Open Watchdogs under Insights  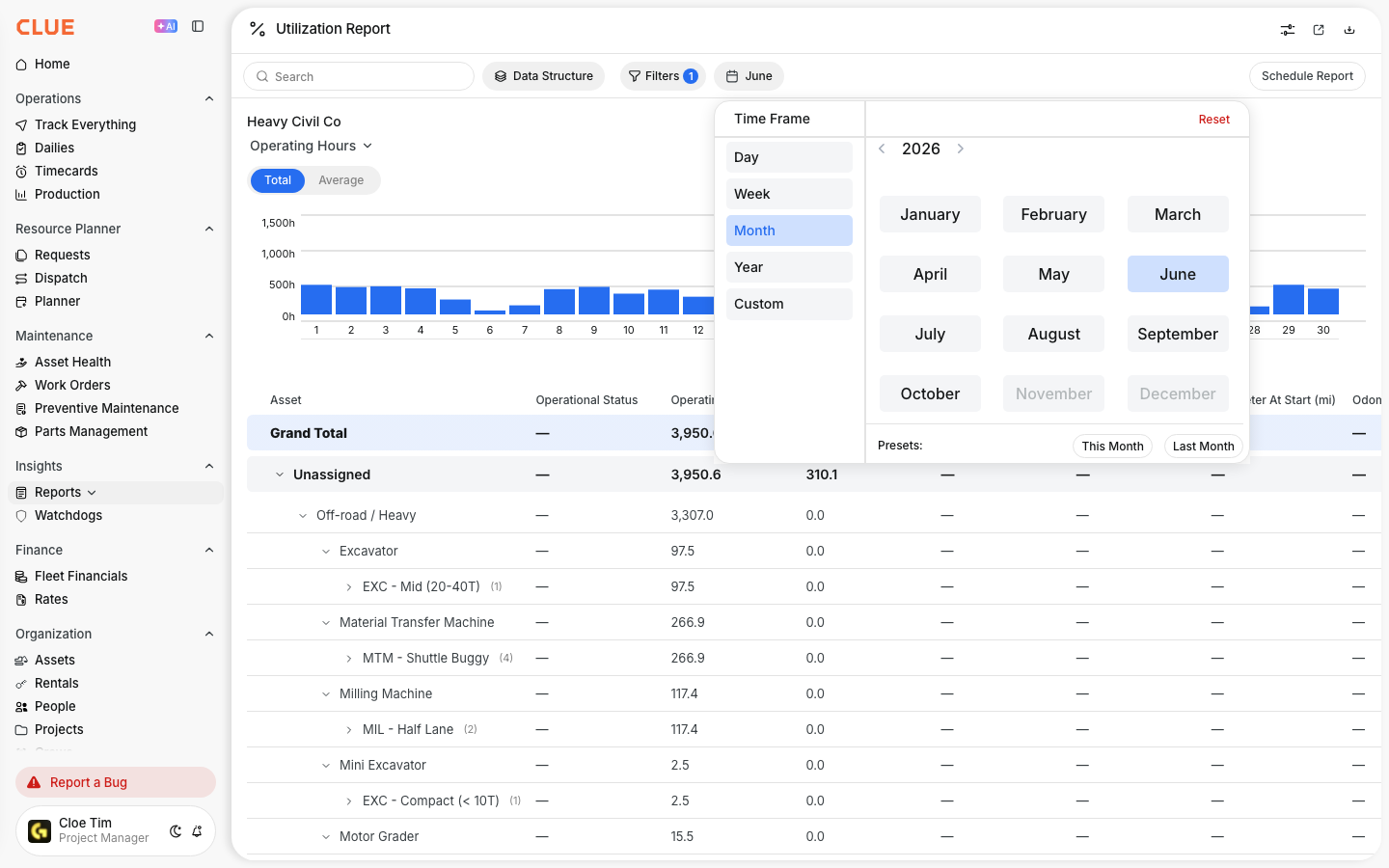[x=68, y=515]
